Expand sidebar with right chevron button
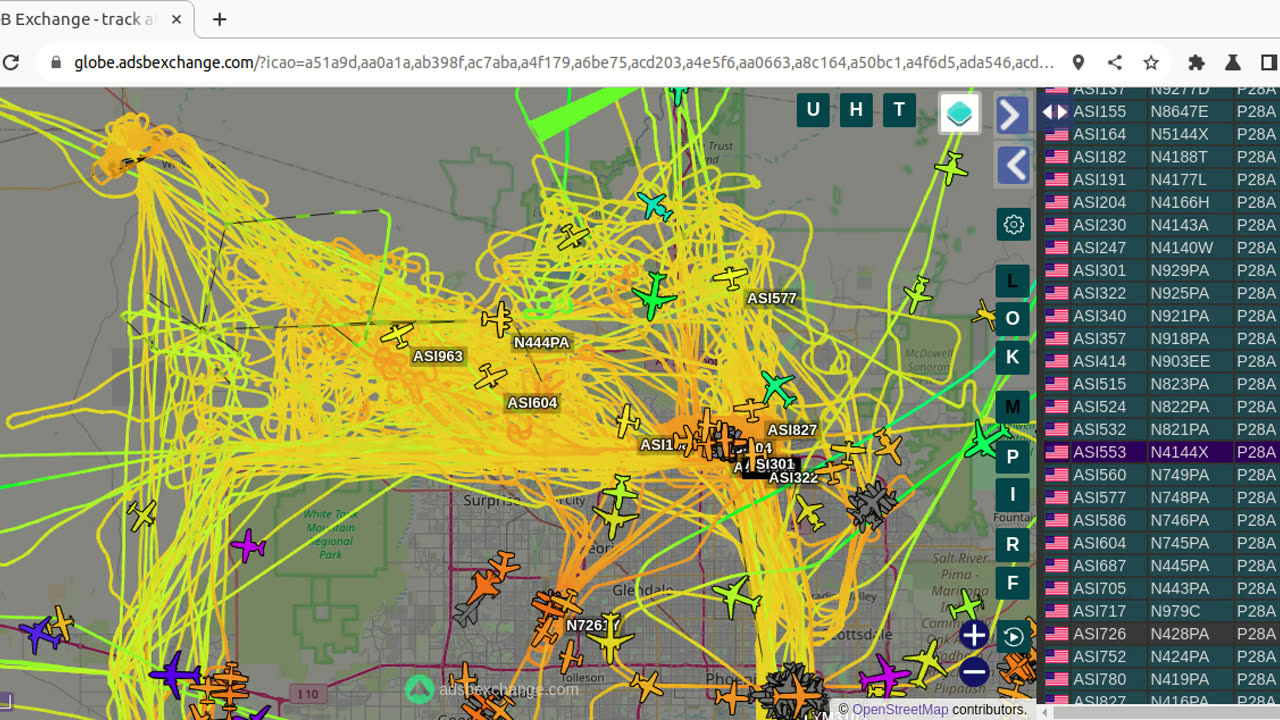Screen dimensions: 1280x720 1013,115
